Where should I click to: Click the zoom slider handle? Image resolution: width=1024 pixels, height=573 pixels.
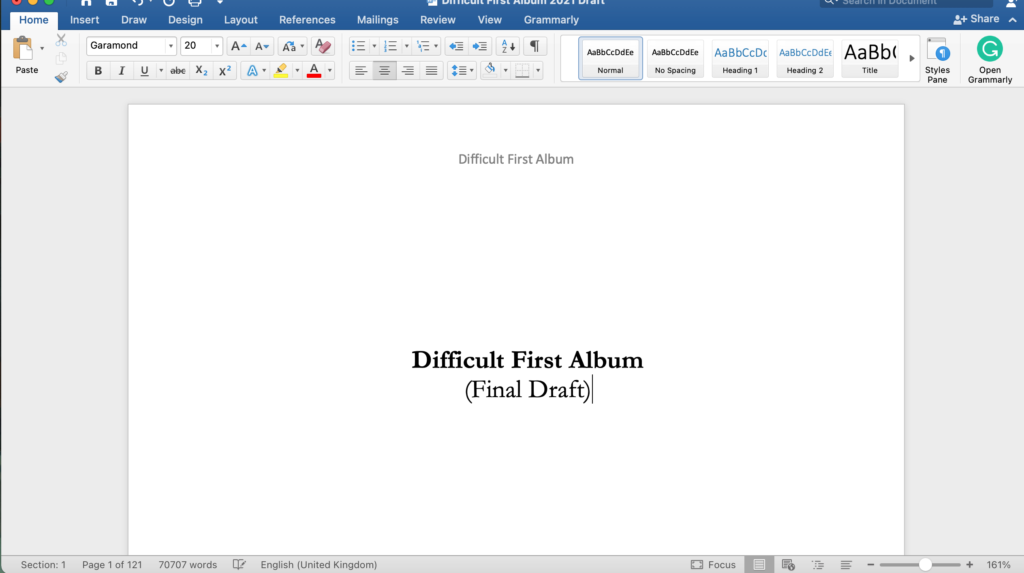(x=925, y=565)
